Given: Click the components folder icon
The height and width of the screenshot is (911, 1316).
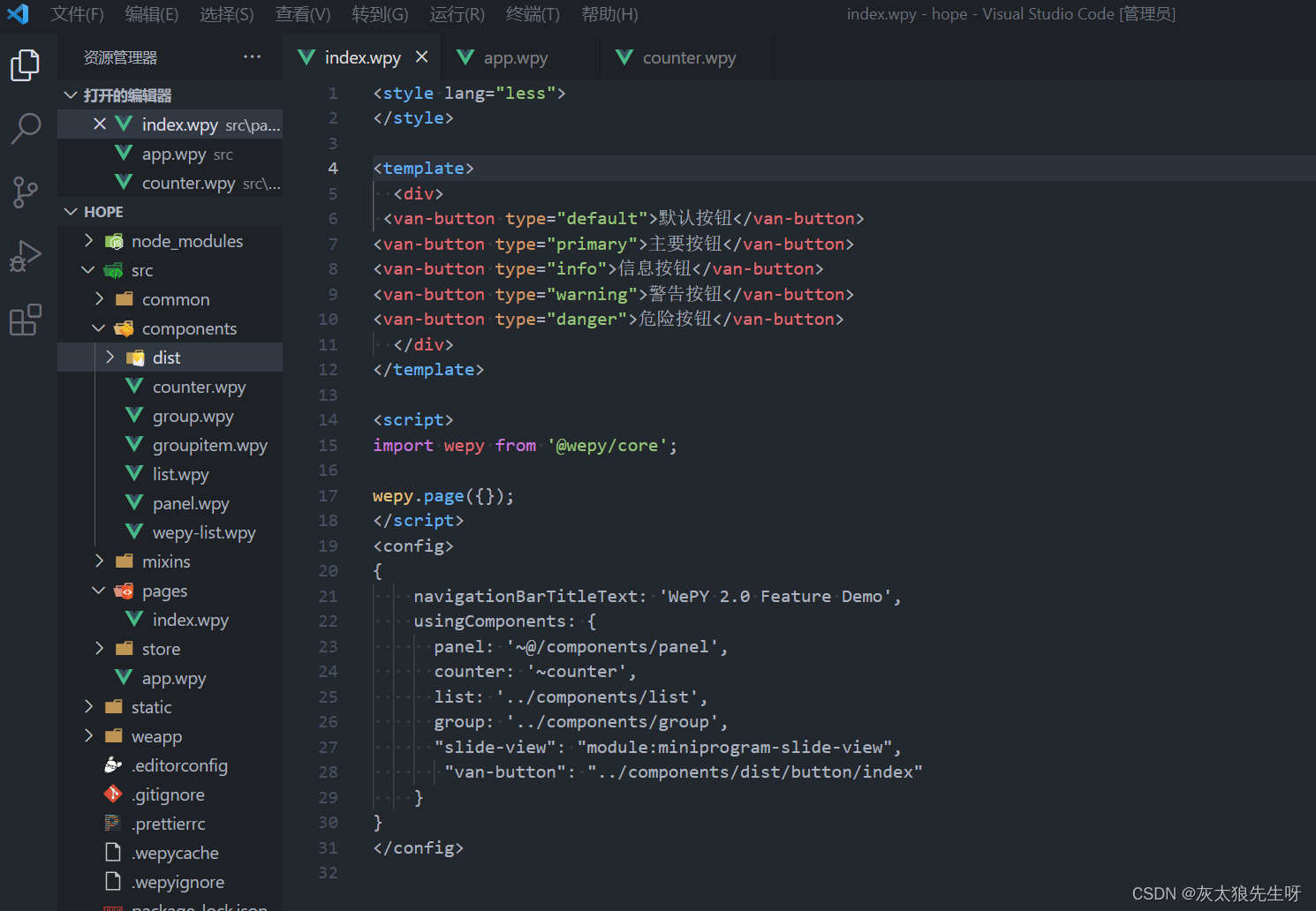Looking at the screenshot, I should tap(124, 328).
